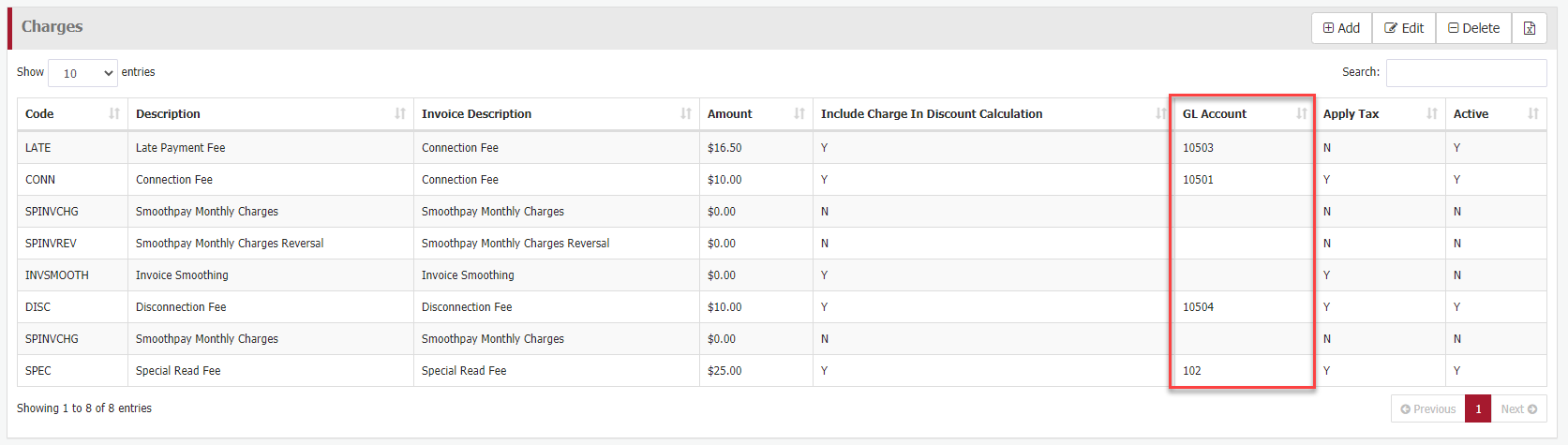Sort by Invoice Description column arrows

click(685, 113)
